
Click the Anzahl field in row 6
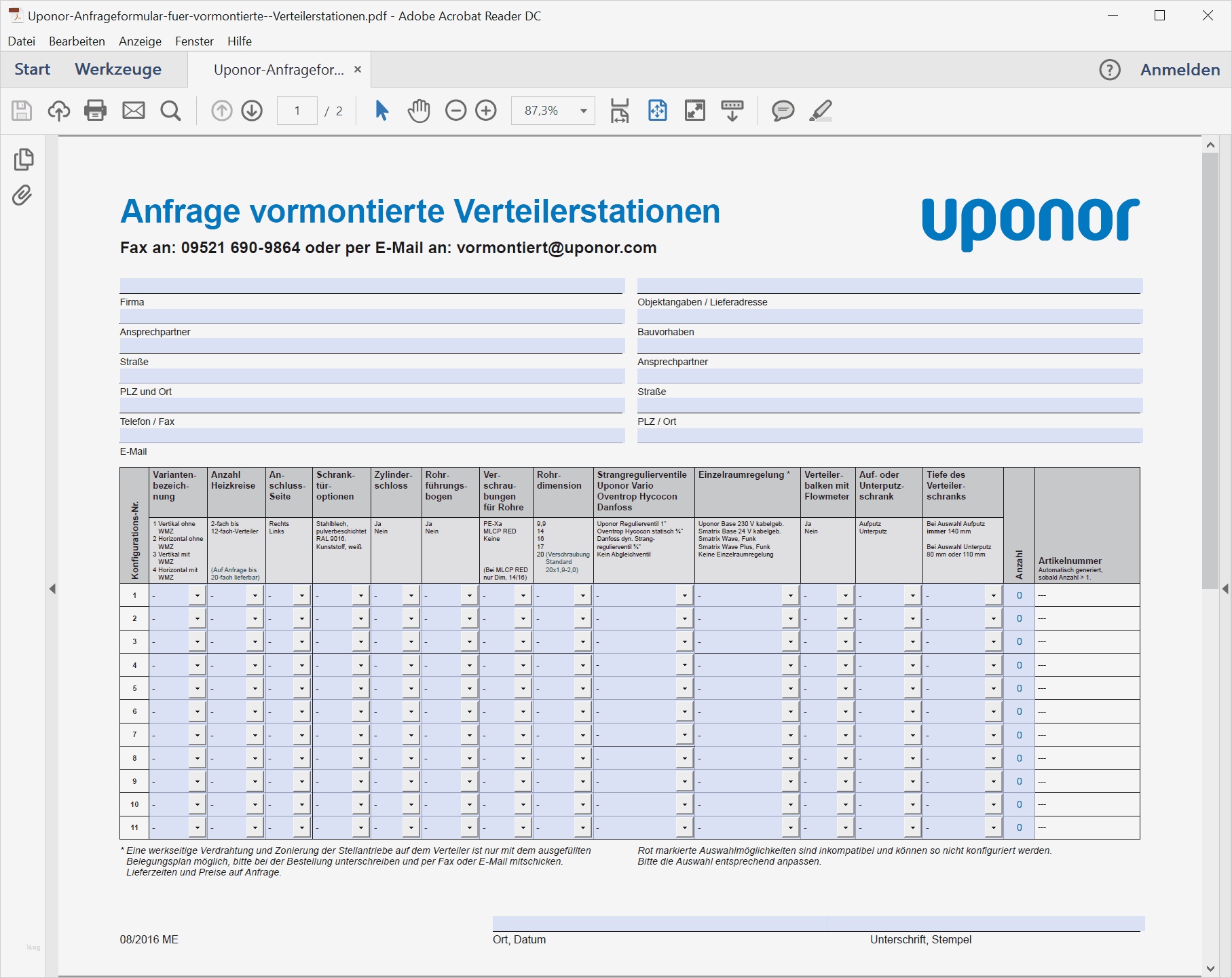pos(1019,711)
